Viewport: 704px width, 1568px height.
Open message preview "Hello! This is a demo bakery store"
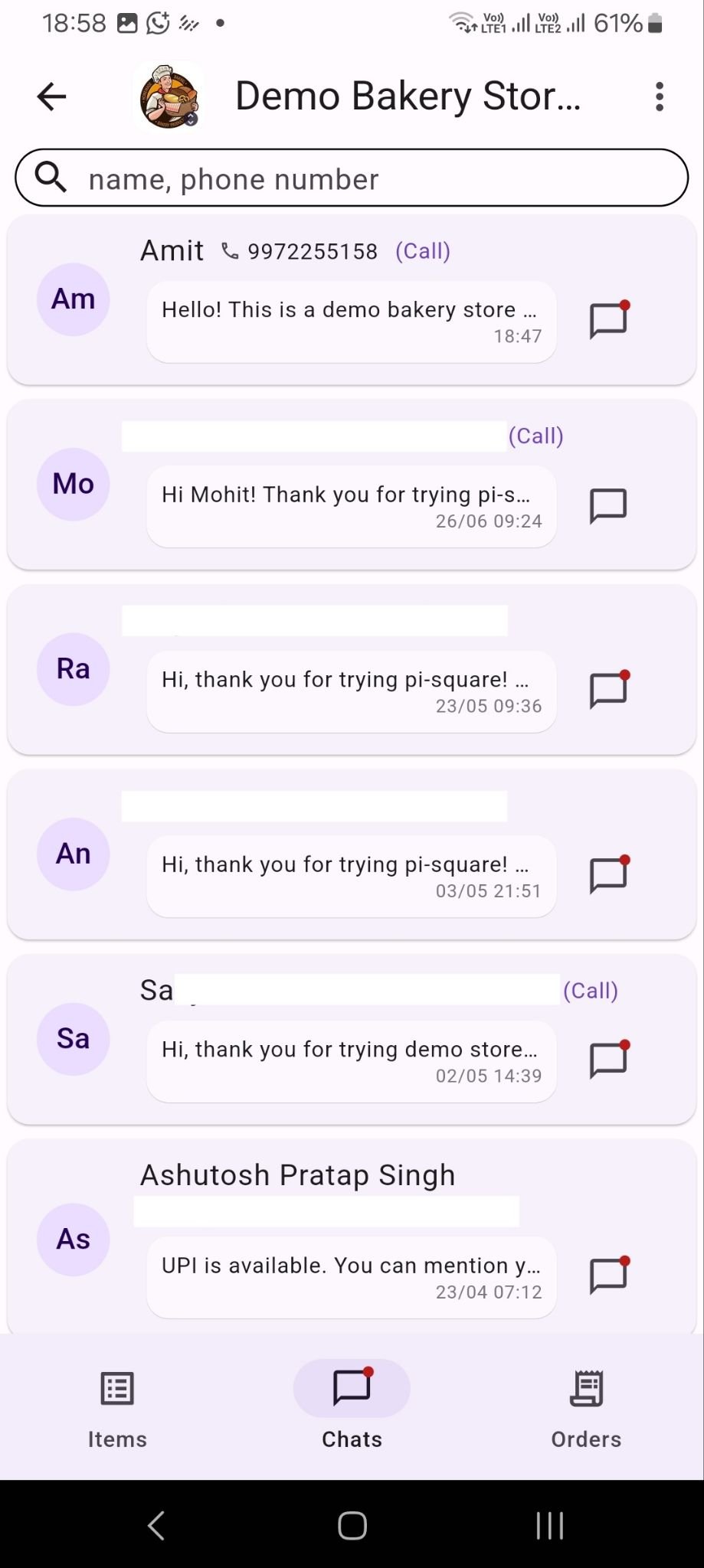[351, 322]
